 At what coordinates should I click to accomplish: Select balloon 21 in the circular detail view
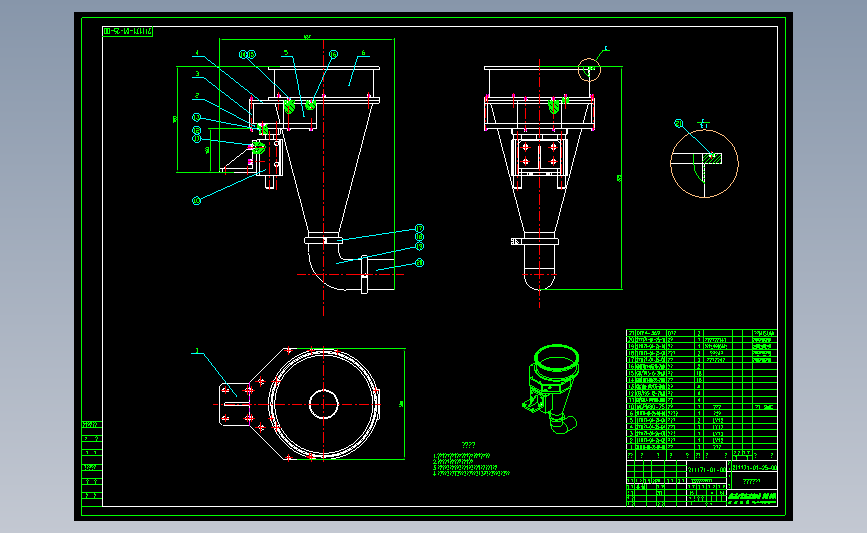(x=679, y=123)
